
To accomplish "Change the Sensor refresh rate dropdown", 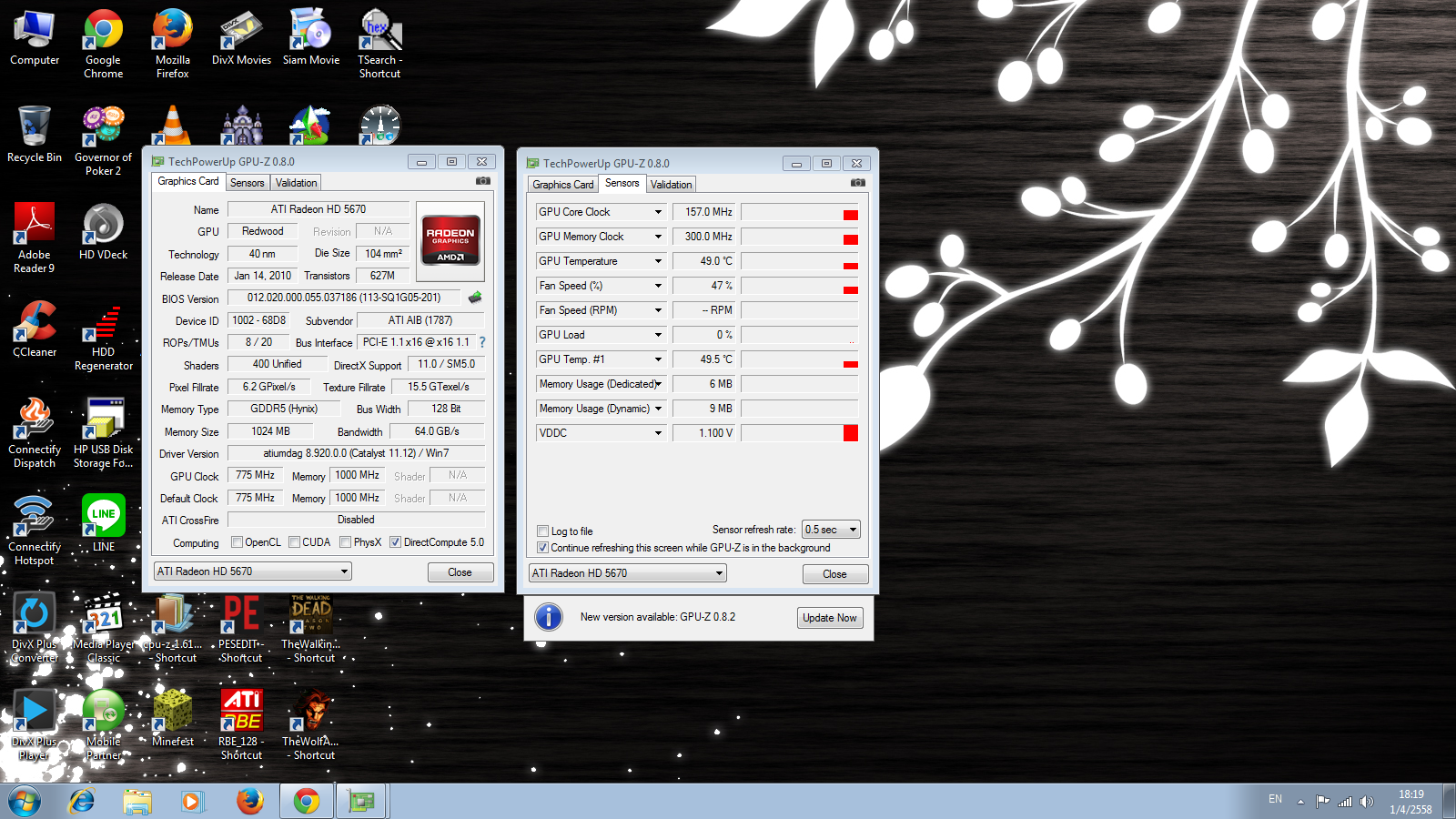I will point(831,530).
